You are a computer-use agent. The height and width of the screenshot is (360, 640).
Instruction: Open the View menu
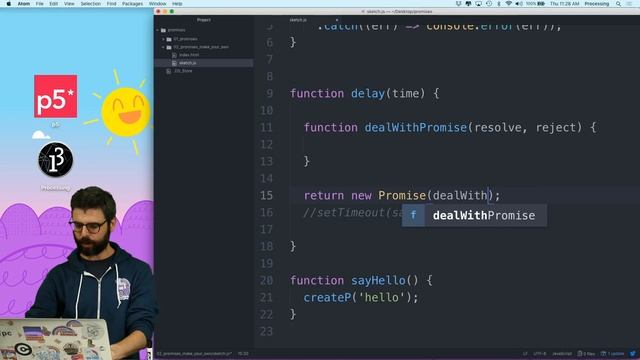pyautogui.click(x=69, y=4)
